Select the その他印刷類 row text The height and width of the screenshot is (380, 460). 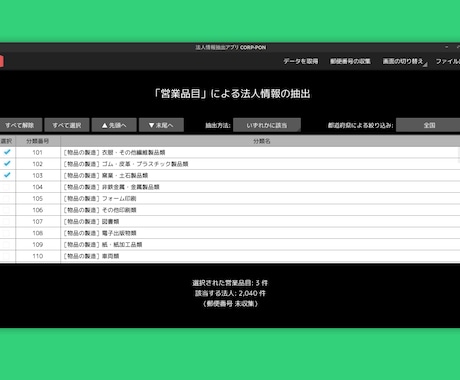119,210
